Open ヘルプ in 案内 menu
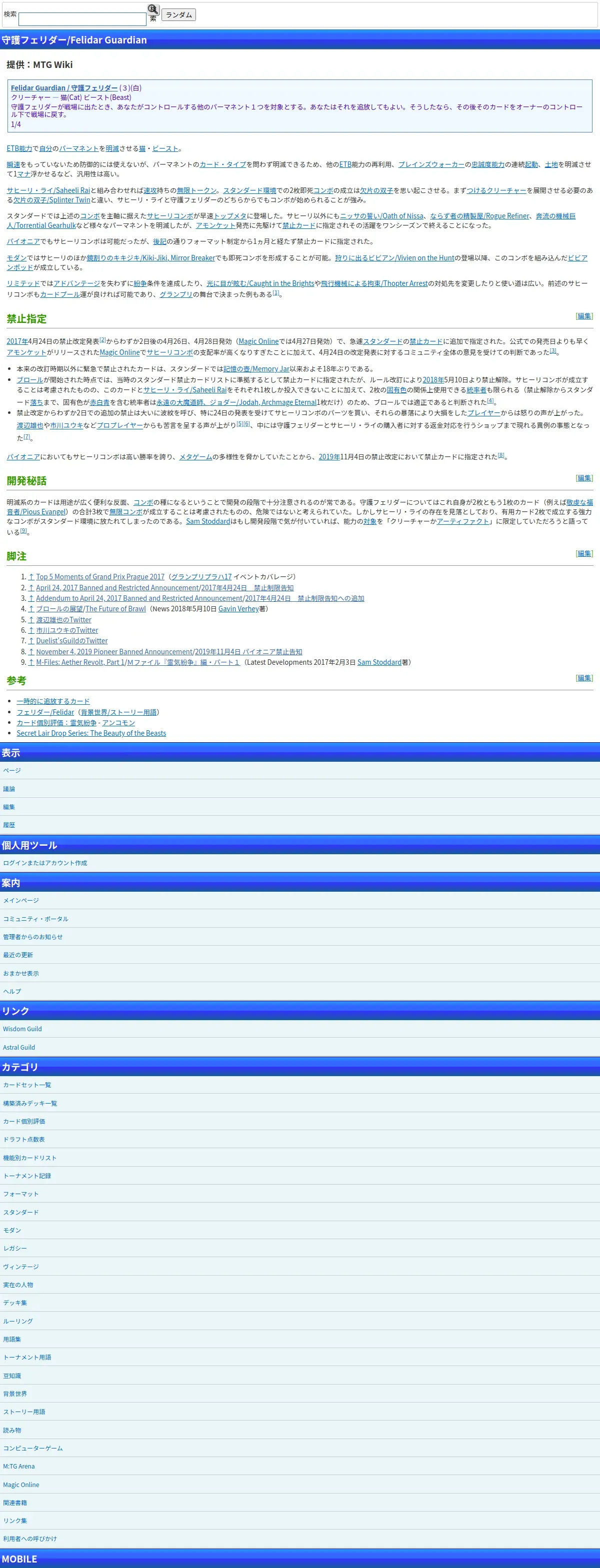This screenshot has height=1568, width=600. pyautogui.click(x=11, y=992)
